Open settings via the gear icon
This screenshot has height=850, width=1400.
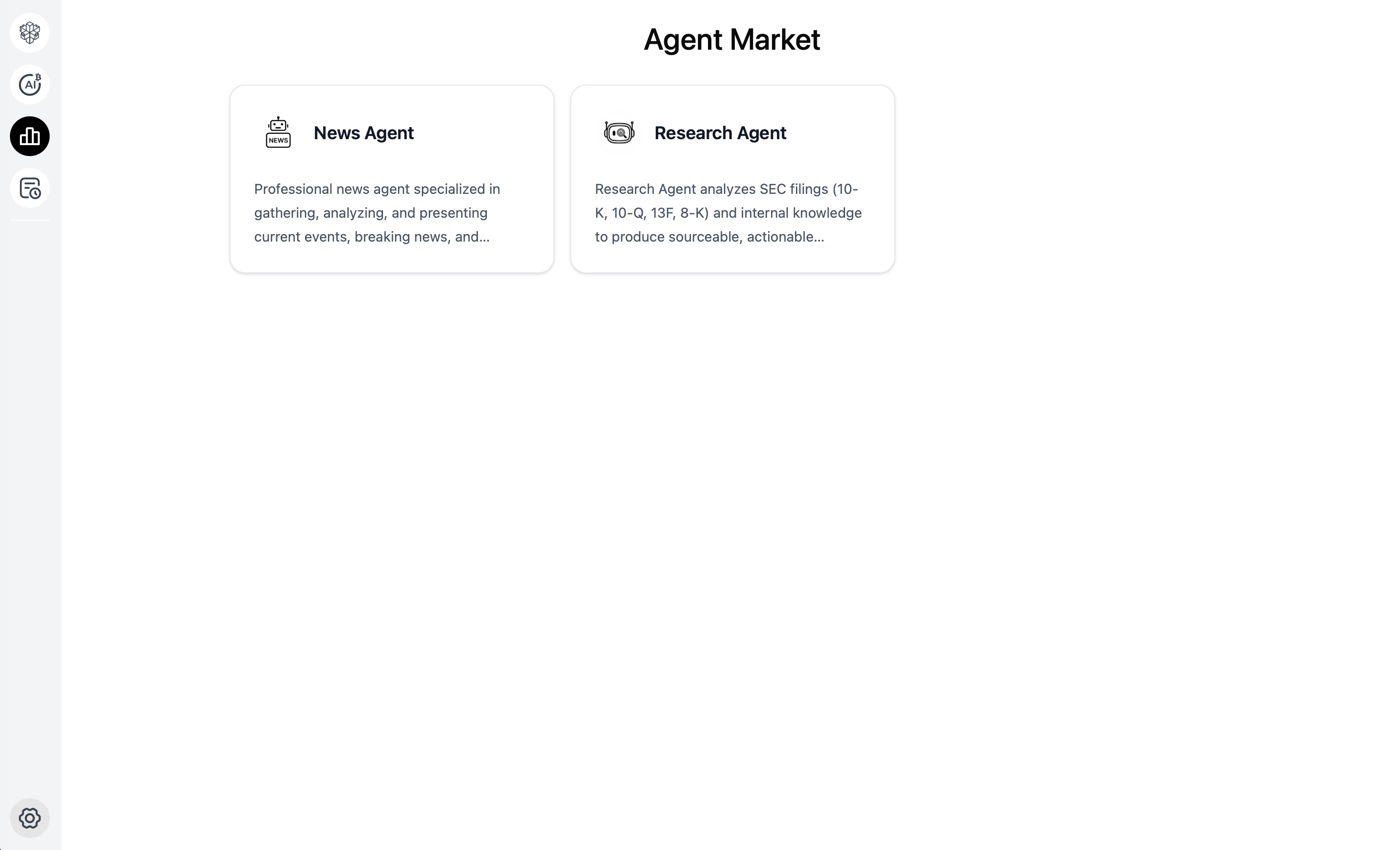[x=29, y=818]
